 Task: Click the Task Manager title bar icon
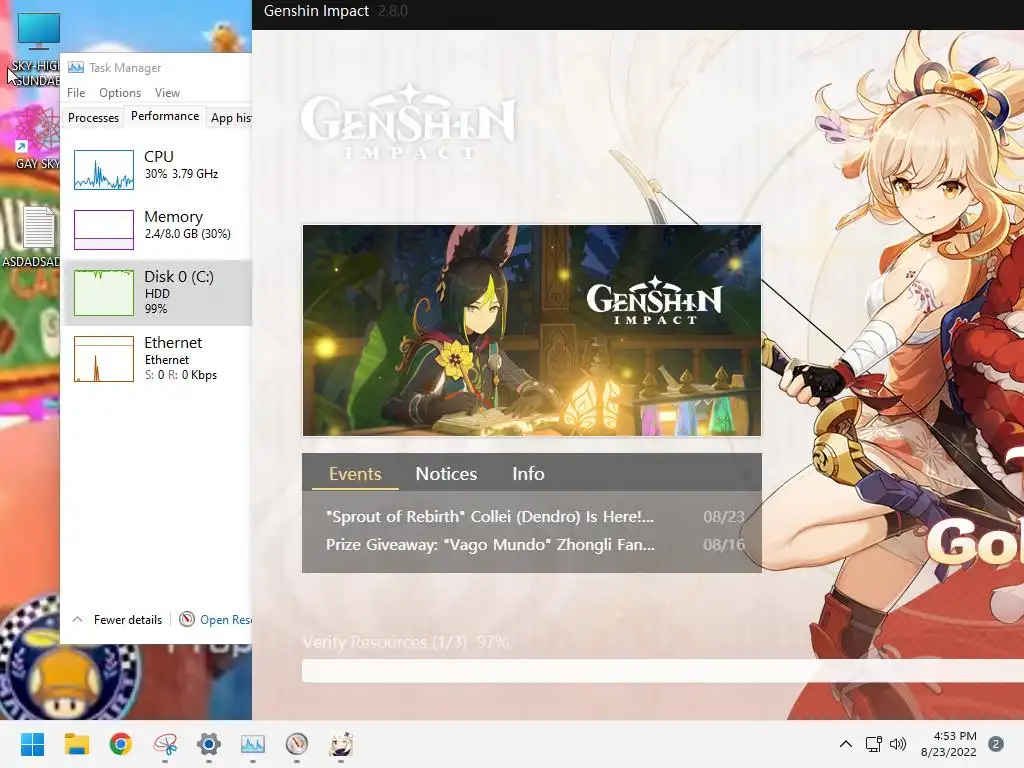(x=76, y=67)
